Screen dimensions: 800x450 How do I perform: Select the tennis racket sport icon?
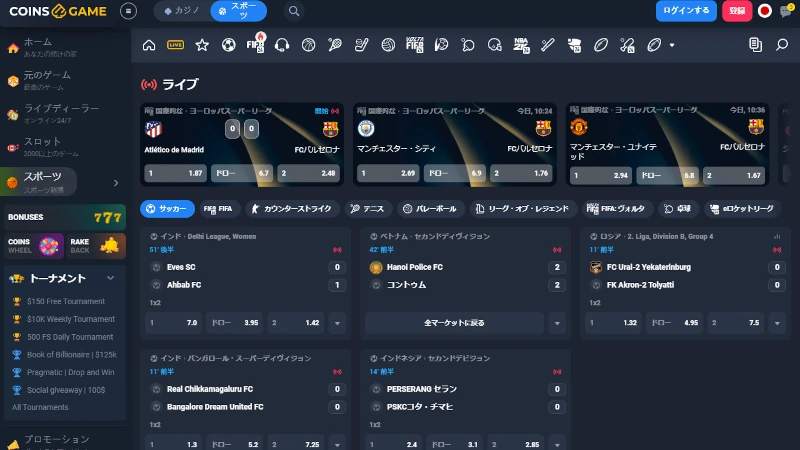tap(335, 45)
